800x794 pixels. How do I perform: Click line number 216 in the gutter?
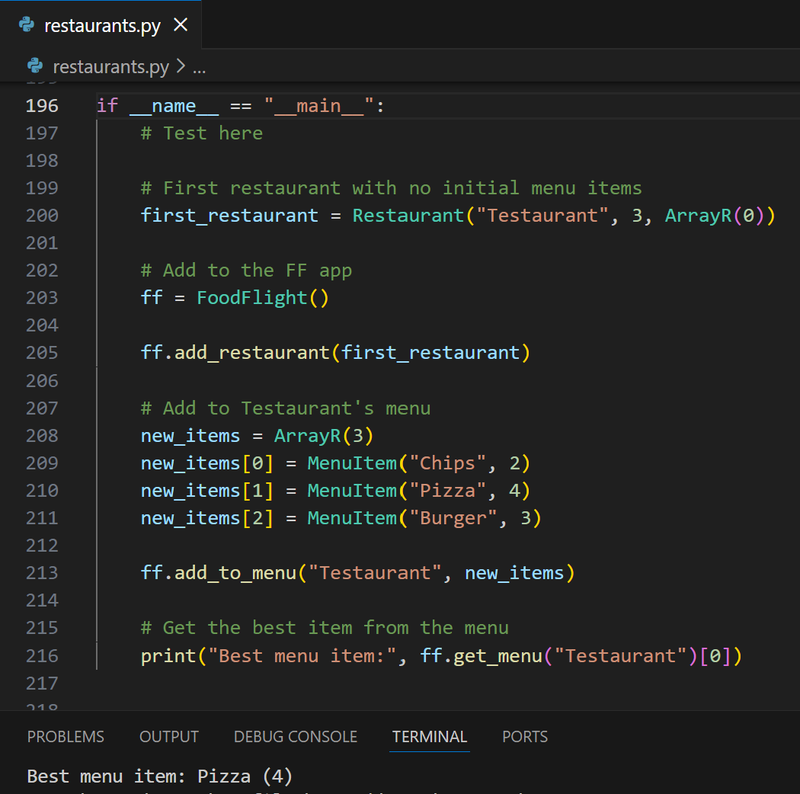pyautogui.click(x=41, y=656)
